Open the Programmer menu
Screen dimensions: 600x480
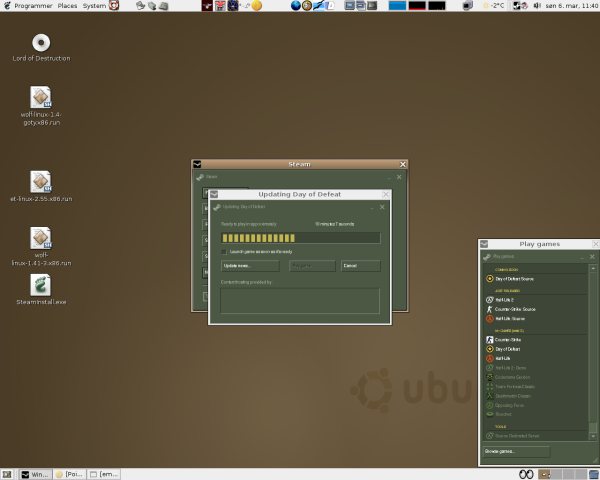33,6
